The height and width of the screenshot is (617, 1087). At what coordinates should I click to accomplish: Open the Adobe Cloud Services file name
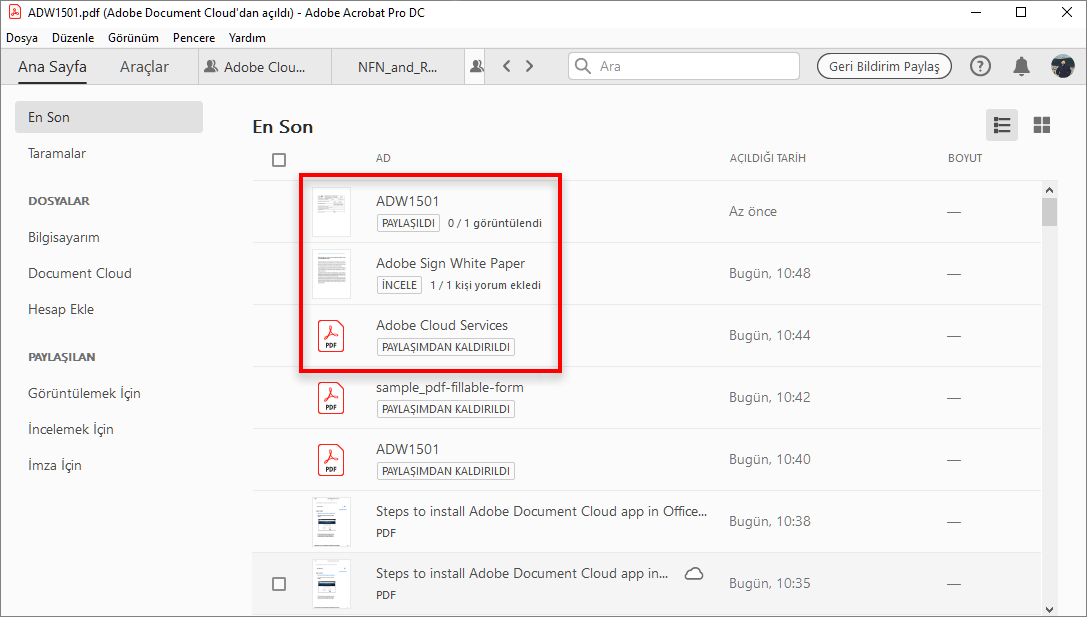click(x=442, y=325)
